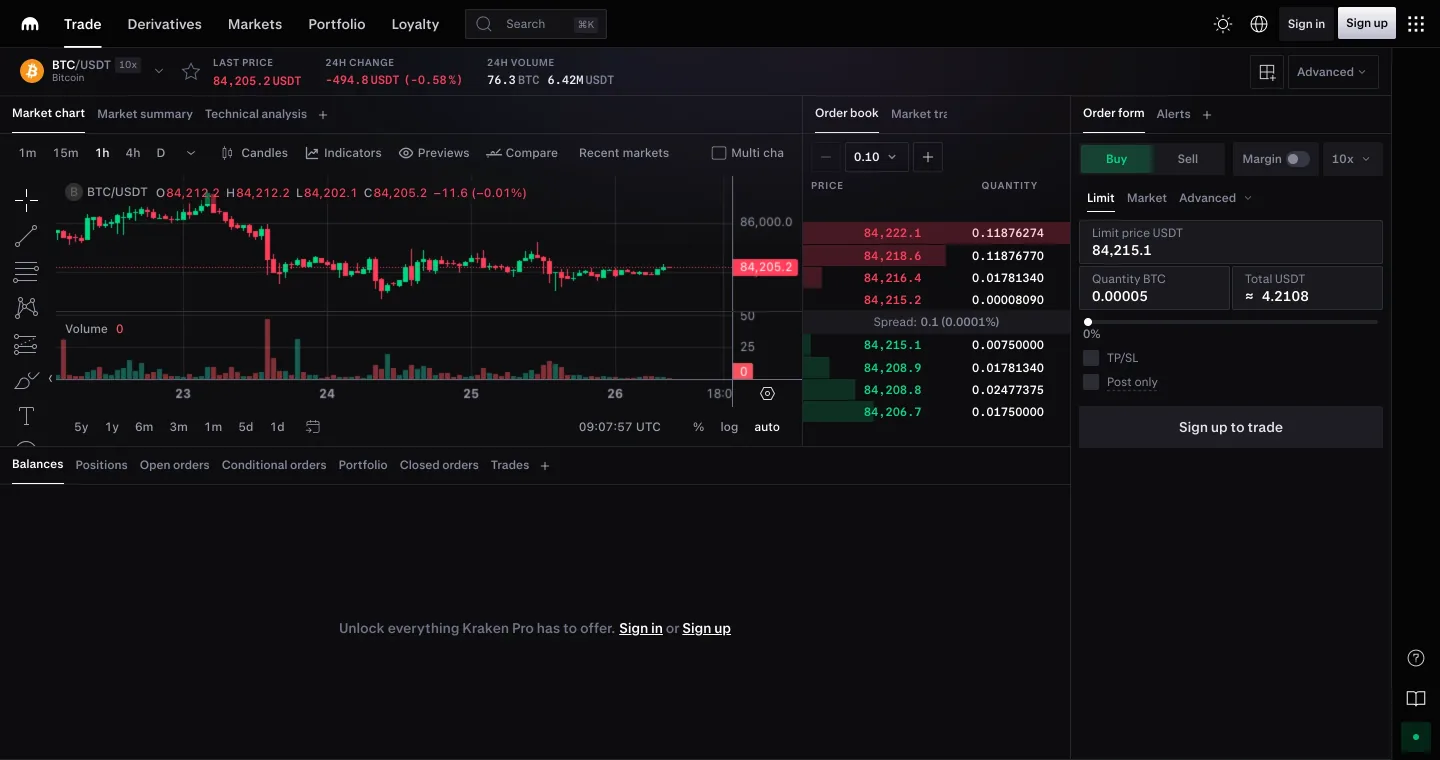1440x760 pixels.
Task: Switch to the Alerts tab
Action: [x=1173, y=114]
